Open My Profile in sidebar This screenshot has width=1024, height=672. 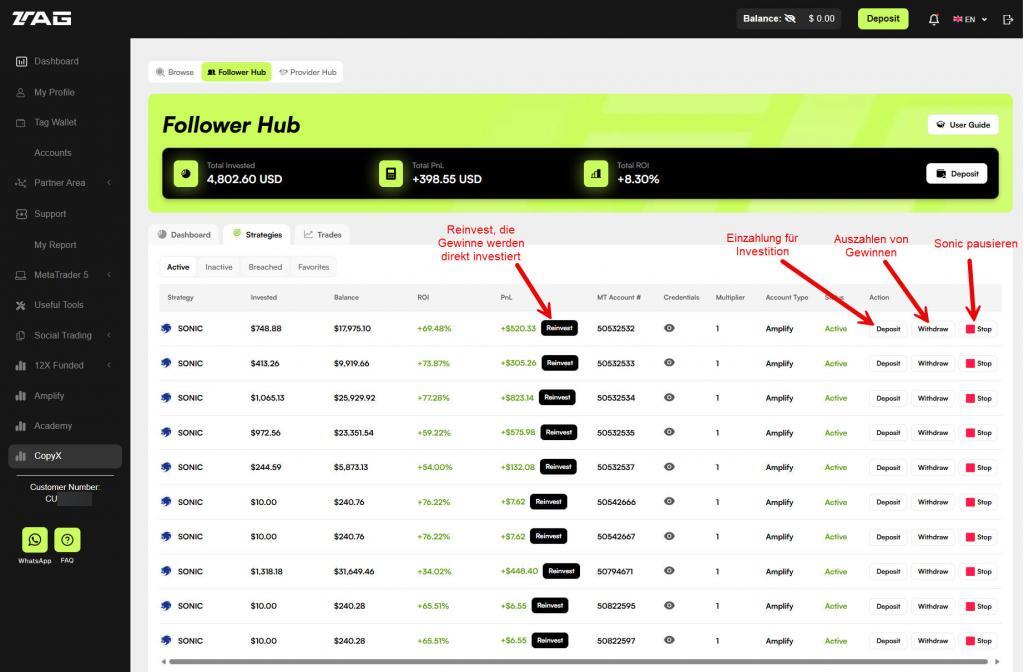click(x=54, y=93)
